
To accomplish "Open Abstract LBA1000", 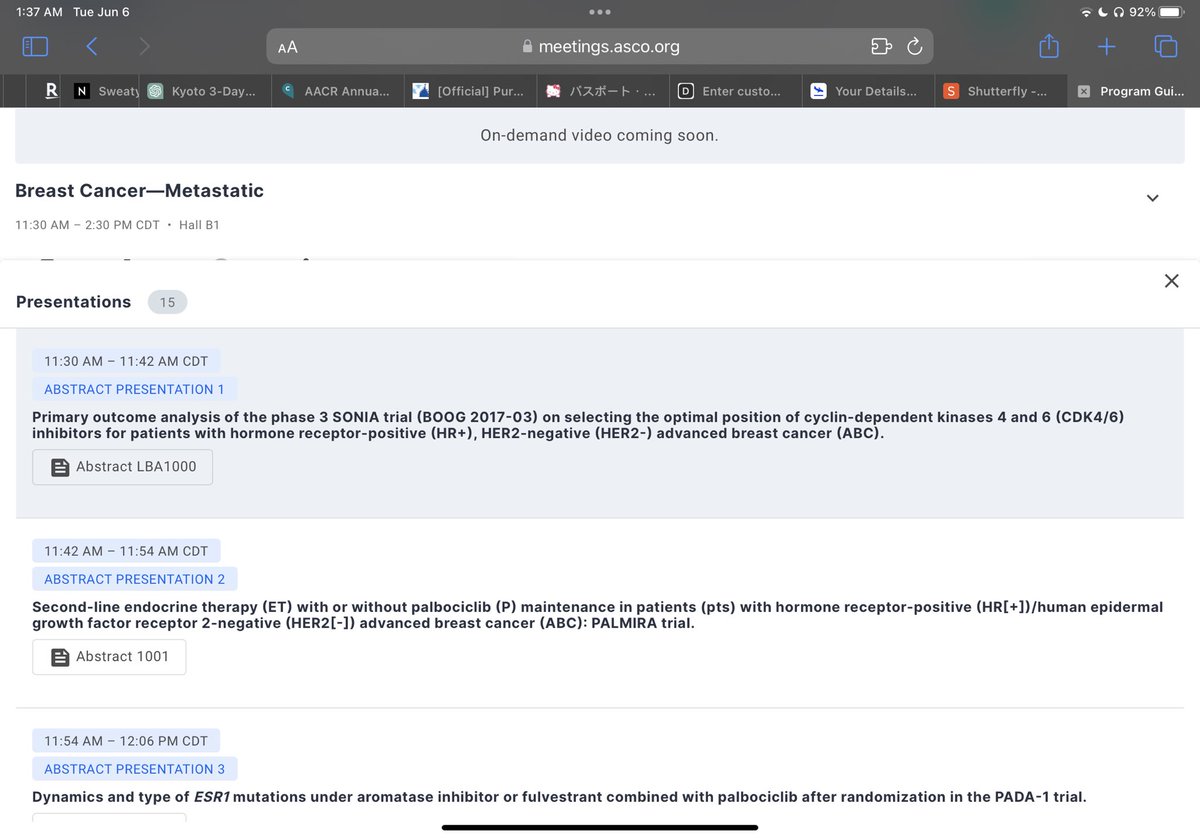I will 122,467.
